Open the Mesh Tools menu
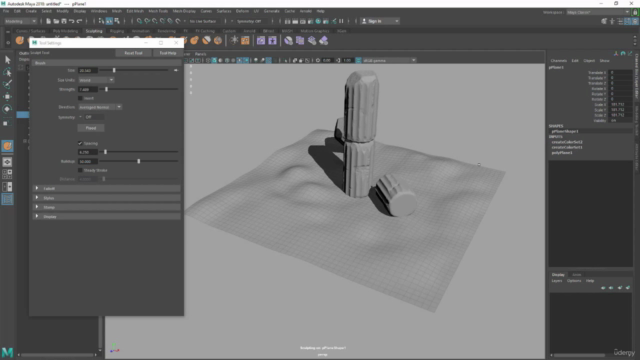The height and width of the screenshot is (360, 640). [x=158, y=11]
